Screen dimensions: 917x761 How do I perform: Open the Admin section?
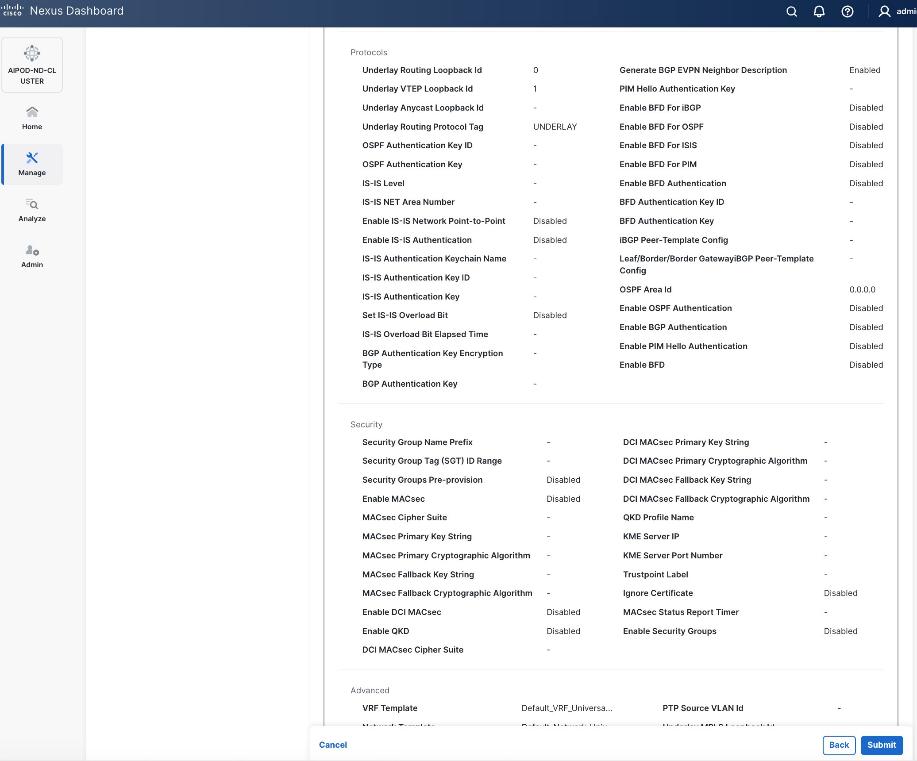point(31,258)
